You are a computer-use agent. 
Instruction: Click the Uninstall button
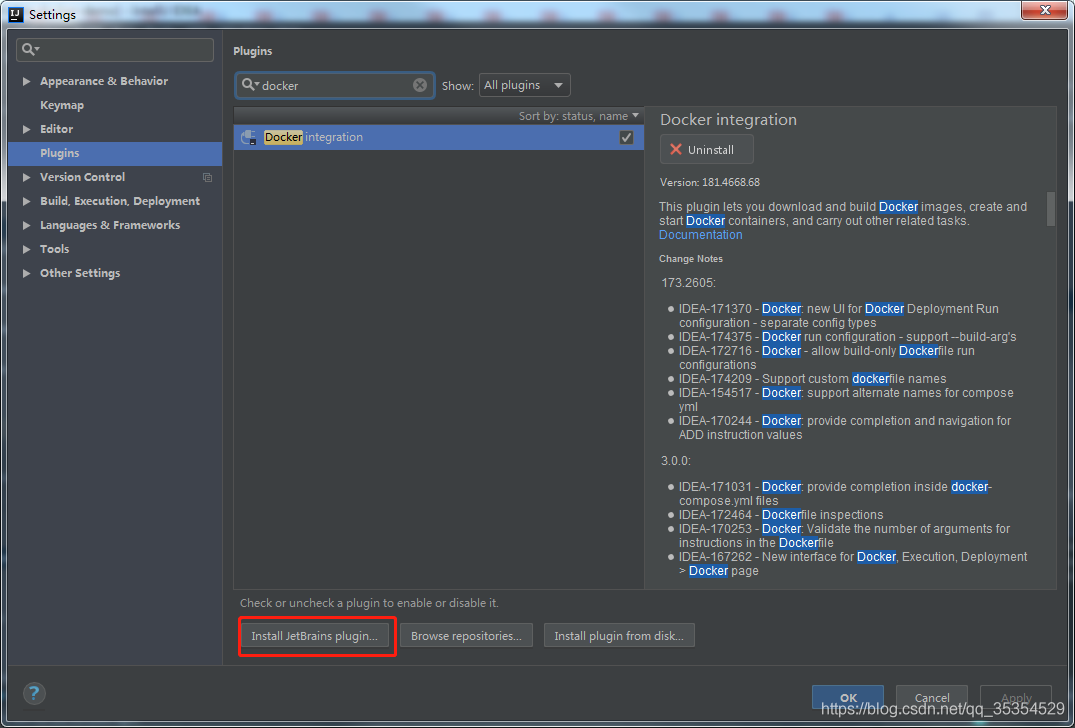click(706, 148)
